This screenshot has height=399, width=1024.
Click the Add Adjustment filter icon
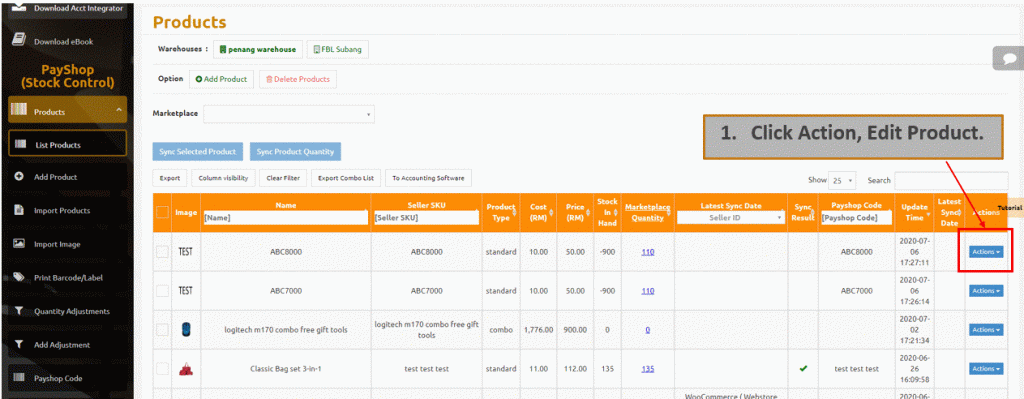19,344
